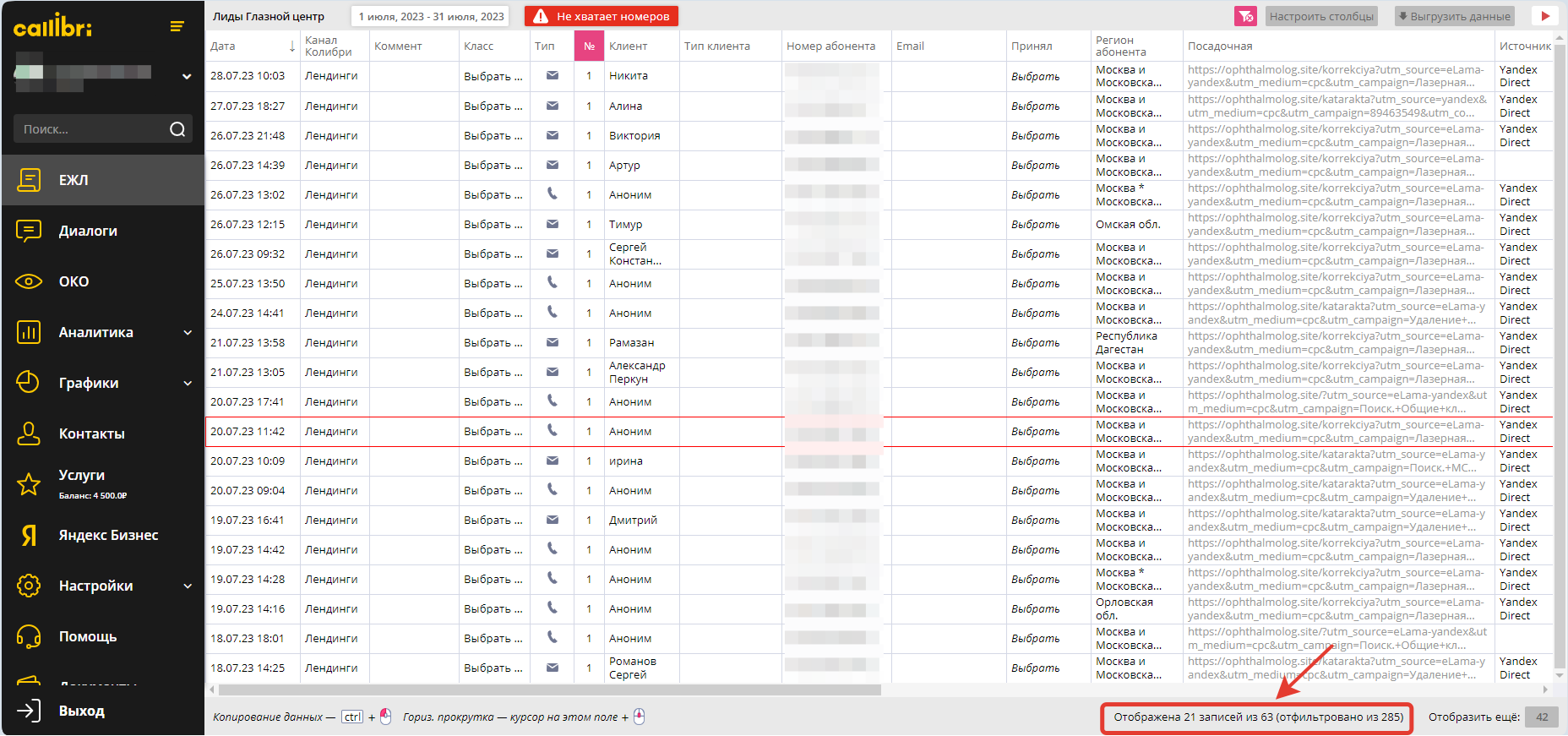Open class dropdown Выбрать in Алина row
This screenshot has height=736, width=1568.
tap(493, 106)
